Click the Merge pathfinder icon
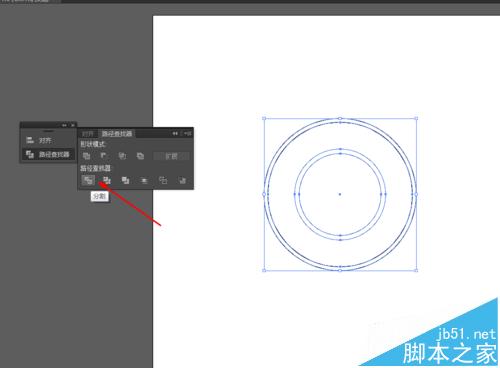 click(125, 180)
